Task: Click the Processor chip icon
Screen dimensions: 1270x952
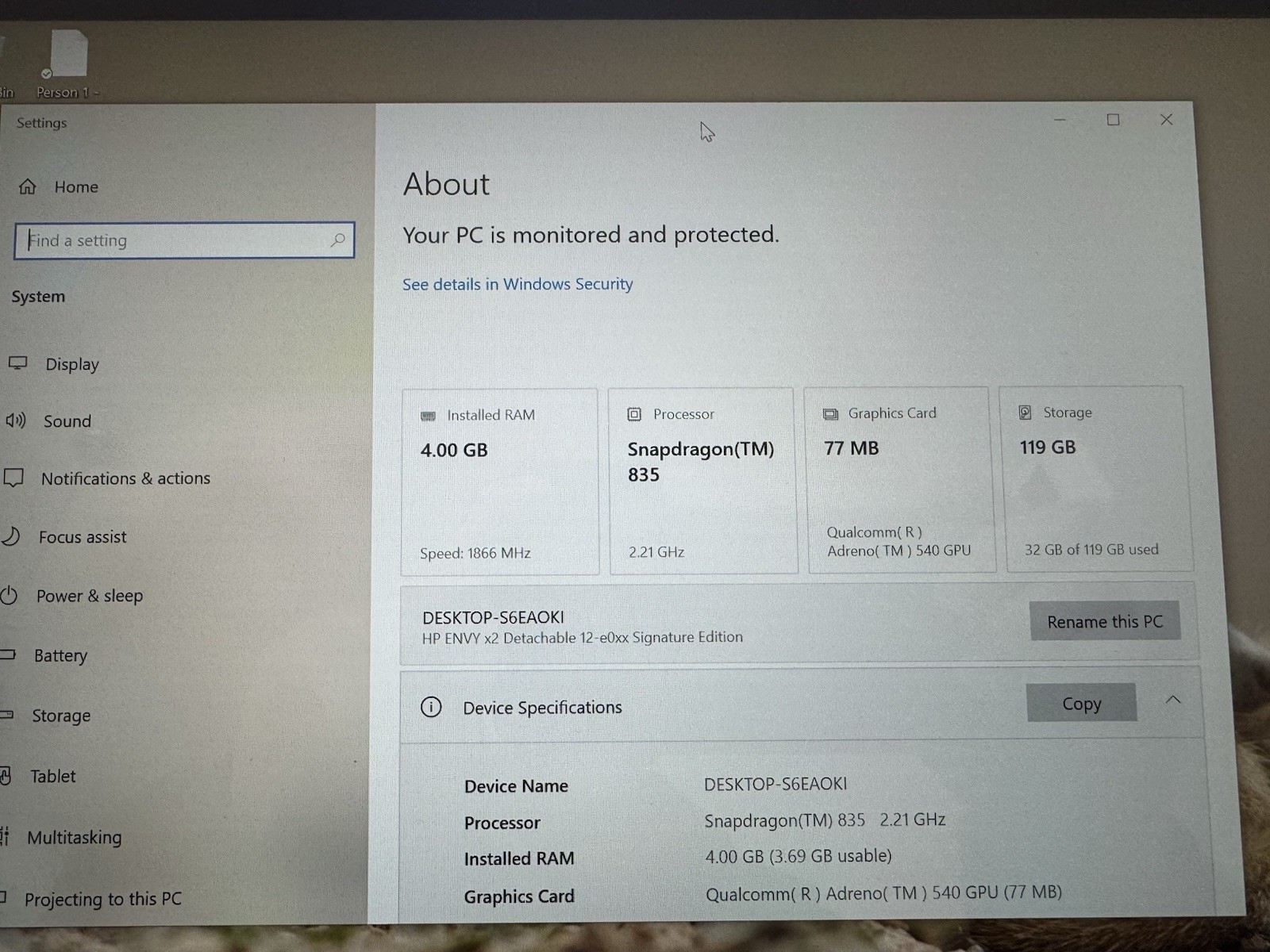Action: point(634,414)
